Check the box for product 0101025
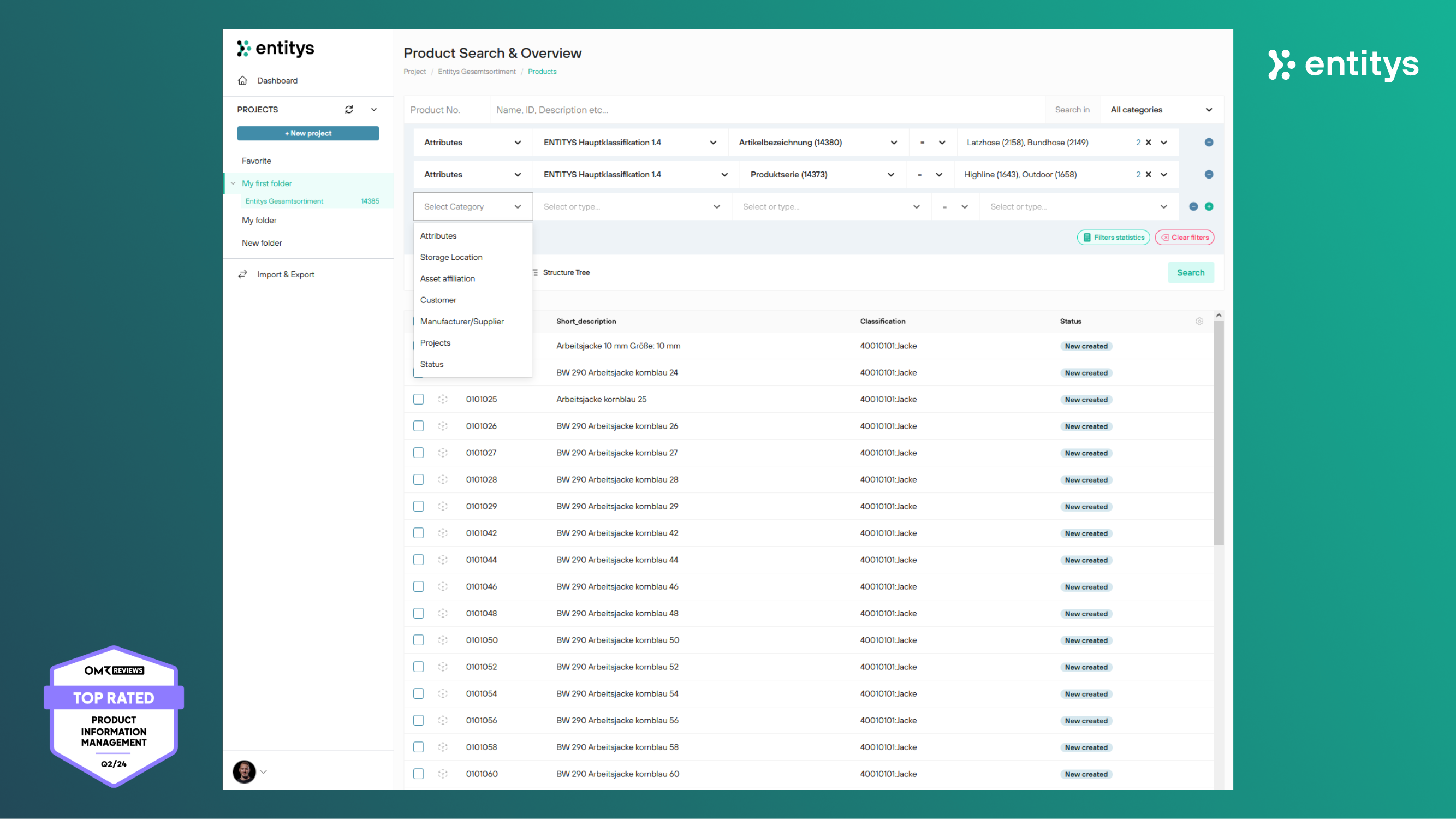 pyautogui.click(x=418, y=399)
